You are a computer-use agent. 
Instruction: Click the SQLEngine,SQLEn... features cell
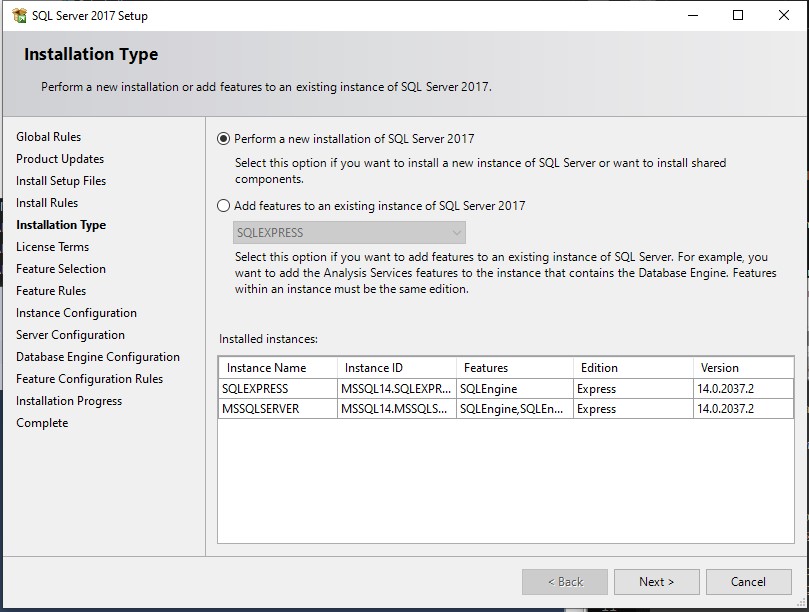(515, 409)
